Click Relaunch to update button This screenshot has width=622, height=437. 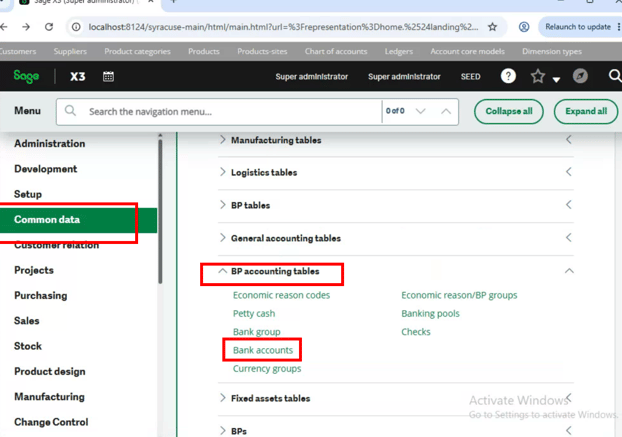[x=578, y=27]
